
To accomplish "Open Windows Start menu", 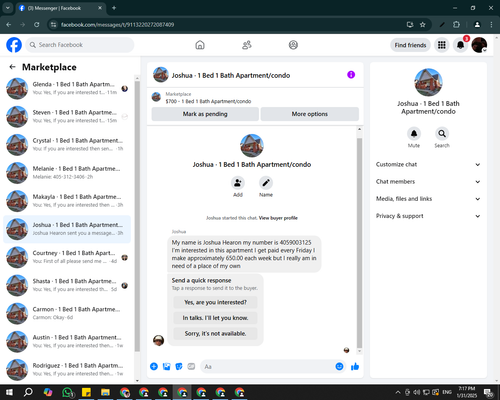I will point(9,392).
